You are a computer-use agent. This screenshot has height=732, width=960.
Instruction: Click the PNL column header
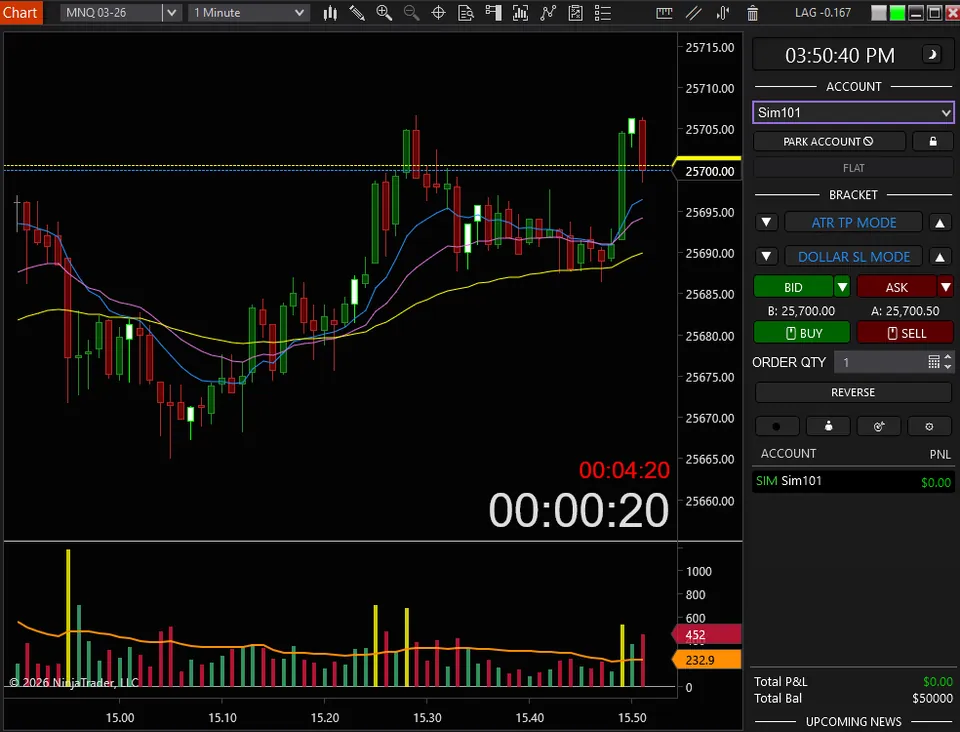940,454
